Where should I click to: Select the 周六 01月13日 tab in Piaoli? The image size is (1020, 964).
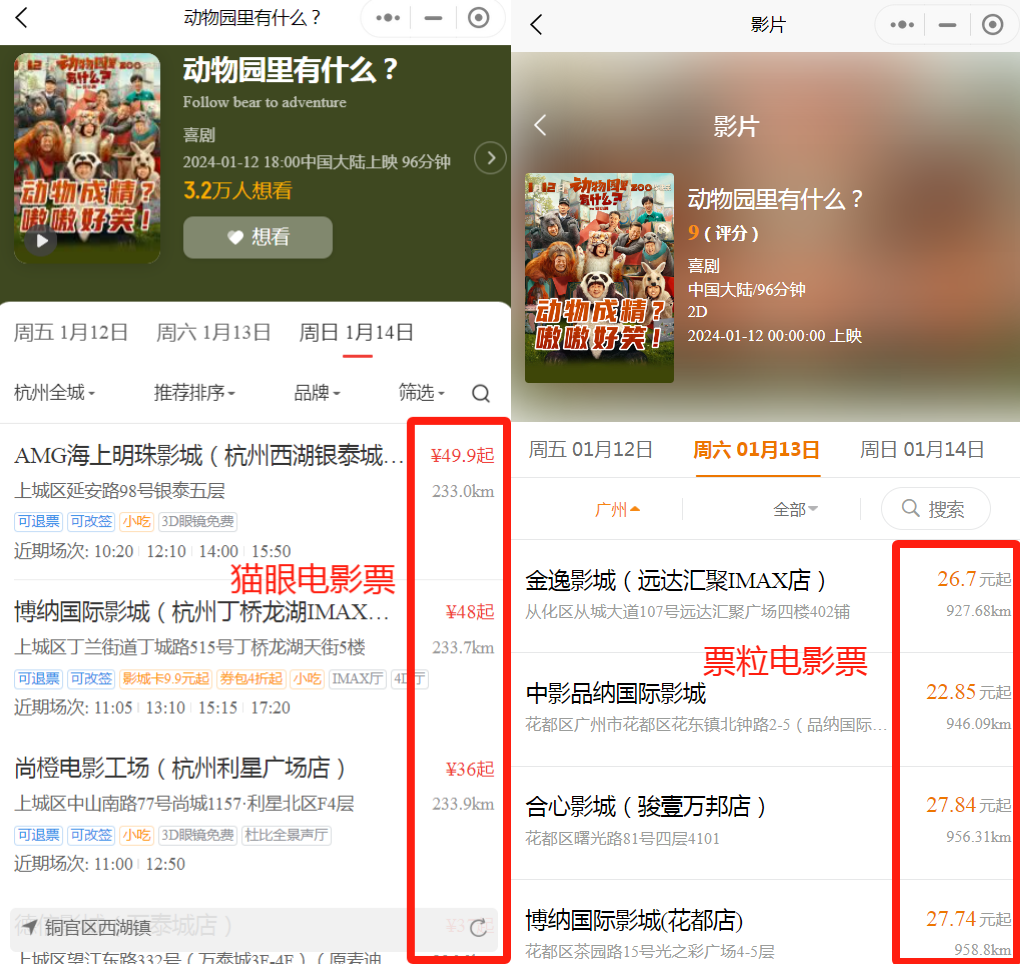pyautogui.click(x=757, y=450)
